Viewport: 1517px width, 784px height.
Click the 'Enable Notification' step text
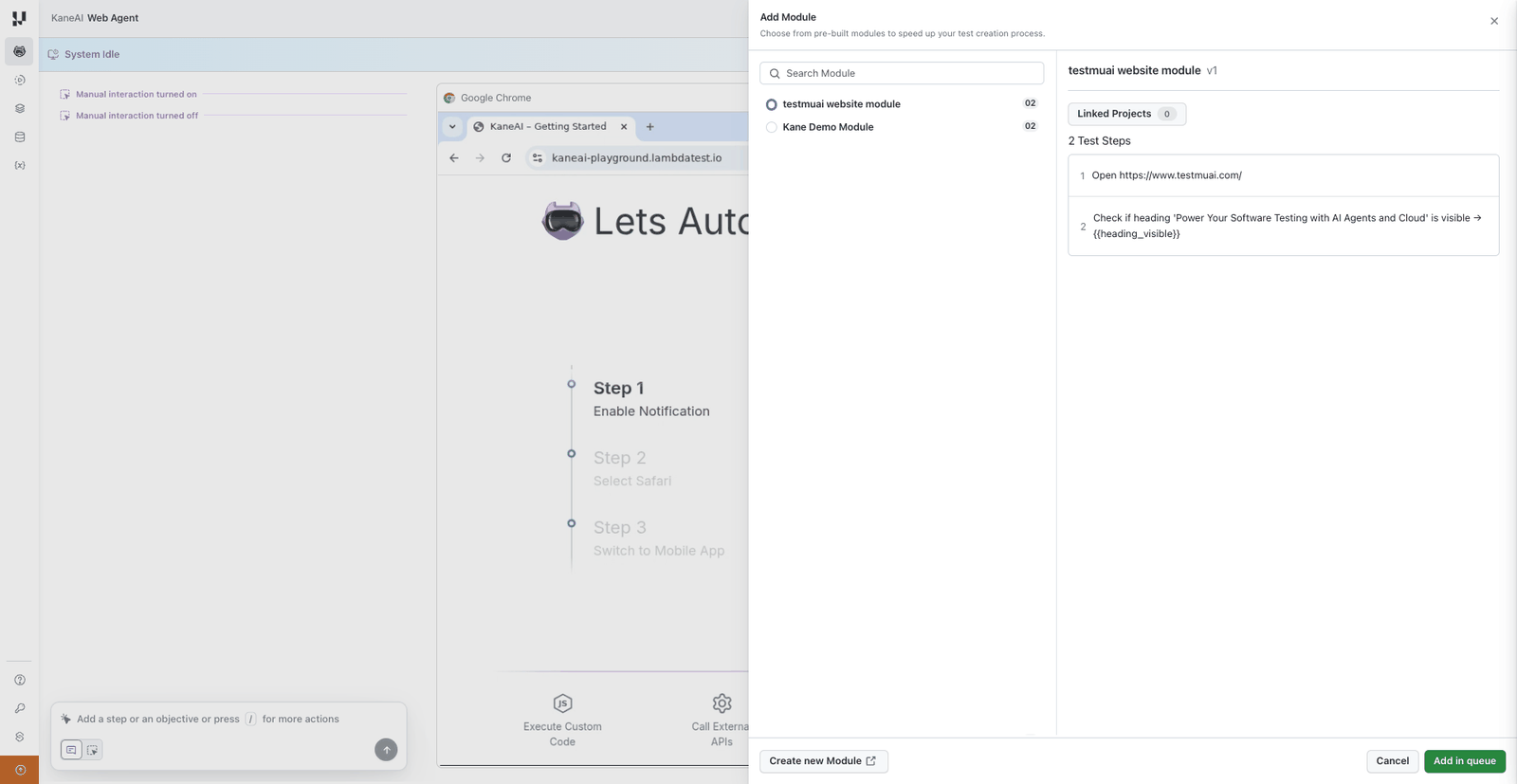(651, 411)
